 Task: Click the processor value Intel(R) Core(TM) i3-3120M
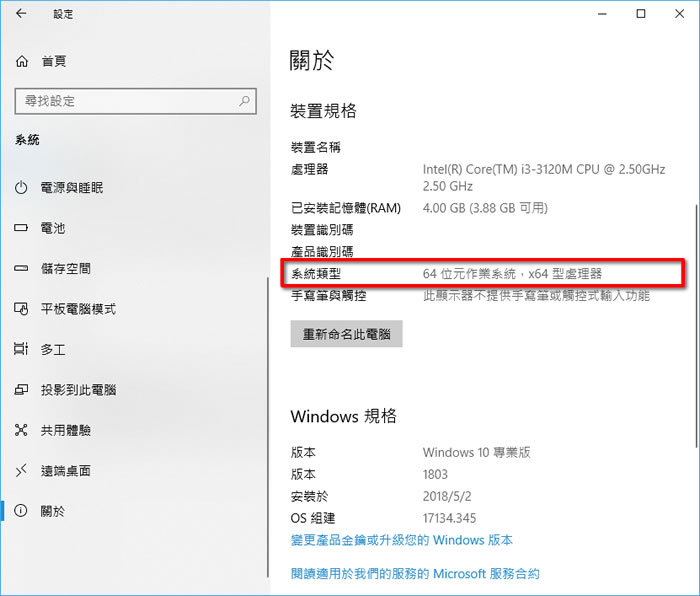click(x=544, y=178)
